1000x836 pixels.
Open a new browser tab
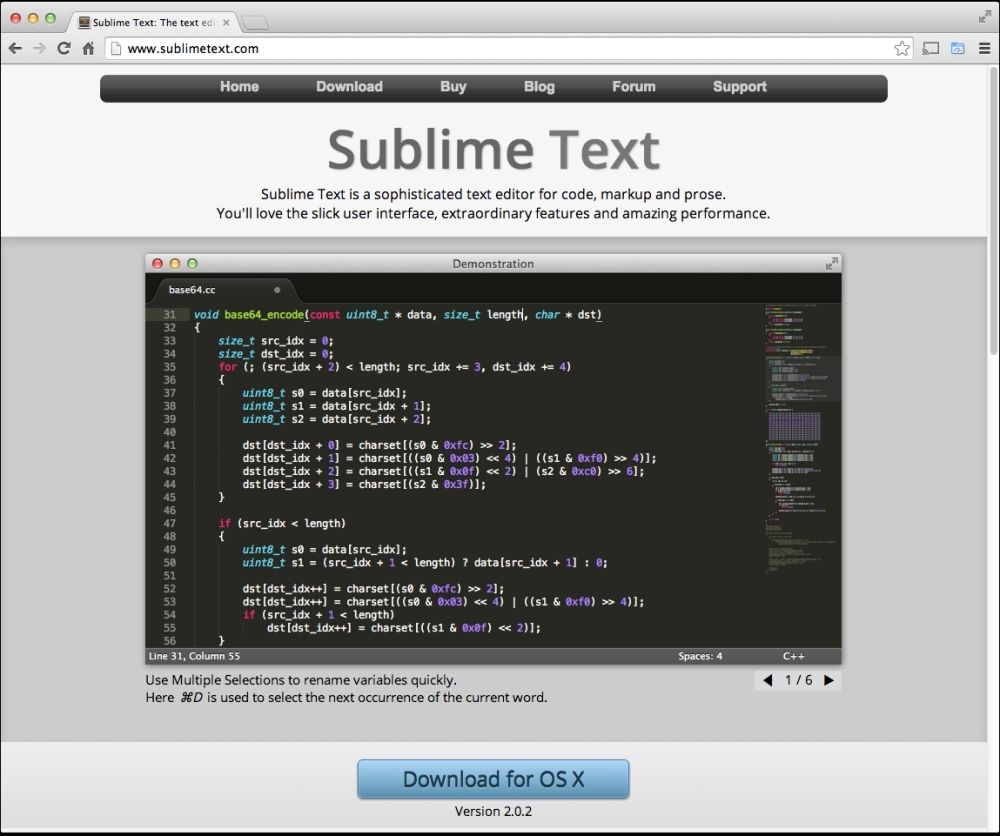click(x=255, y=23)
